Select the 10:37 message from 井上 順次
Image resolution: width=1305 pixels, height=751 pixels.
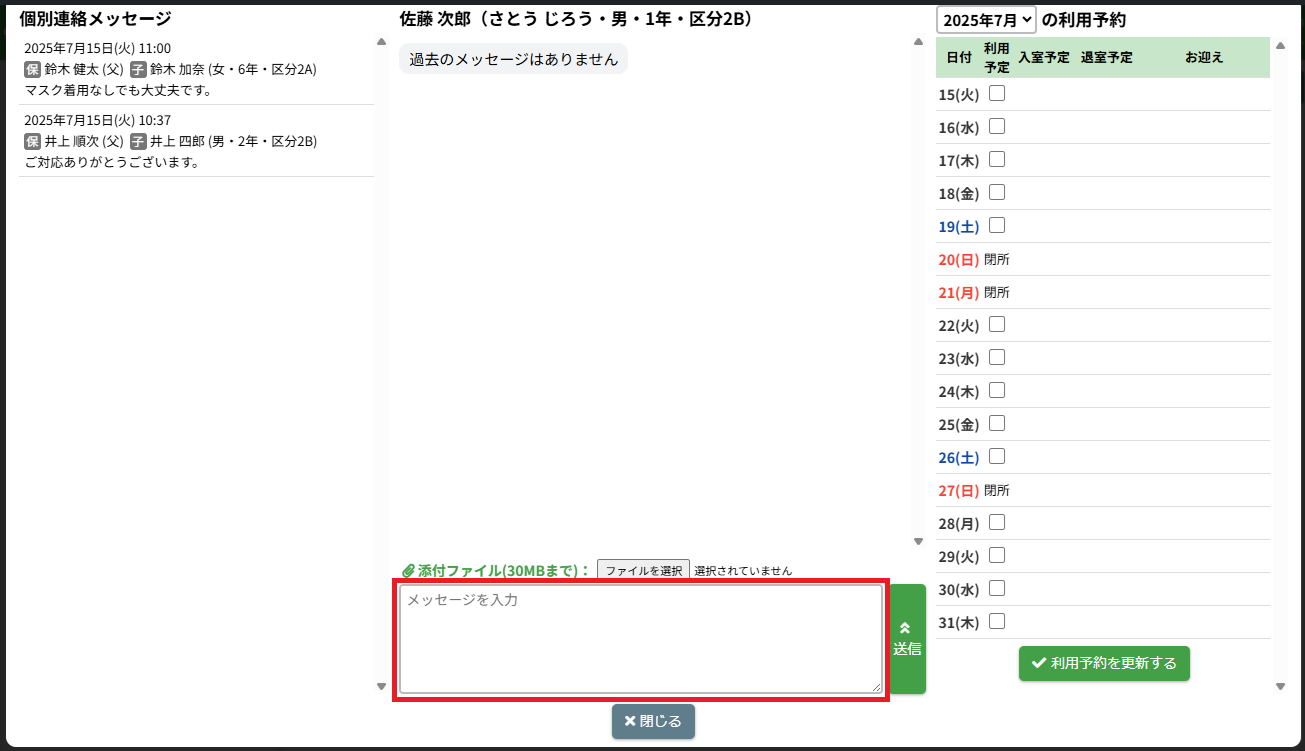[196, 141]
